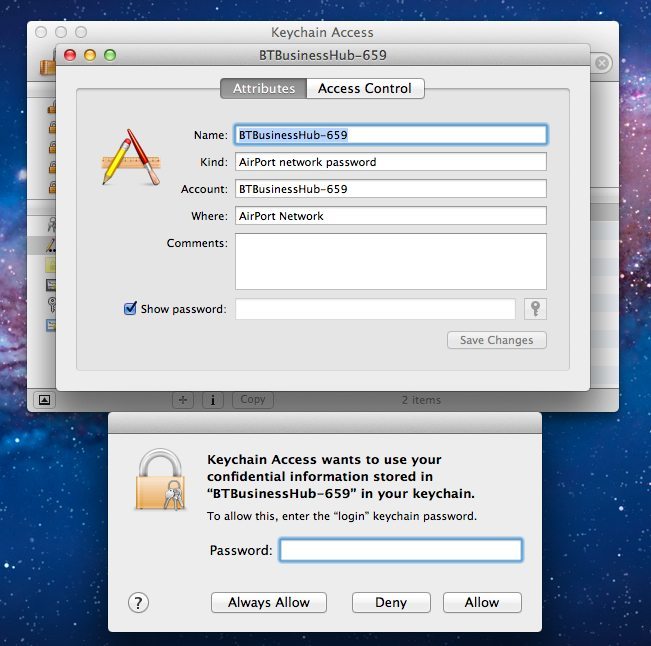
Task: Clear the search field in Keychain Access
Action: point(602,63)
